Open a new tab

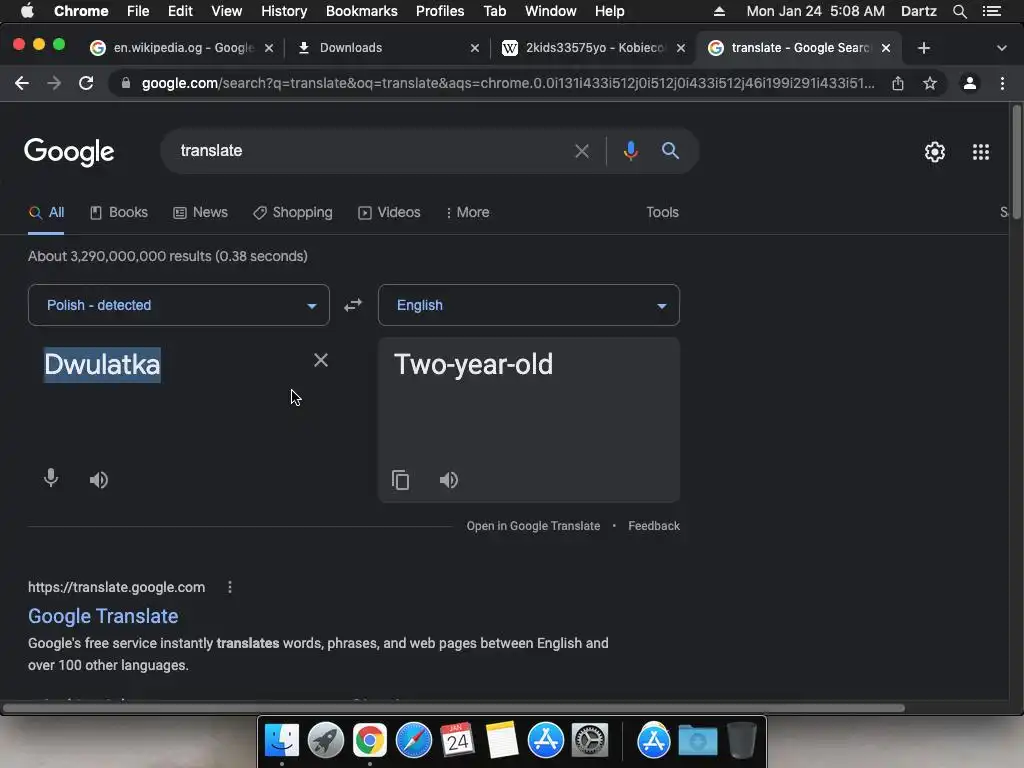[x=923, y=48]
